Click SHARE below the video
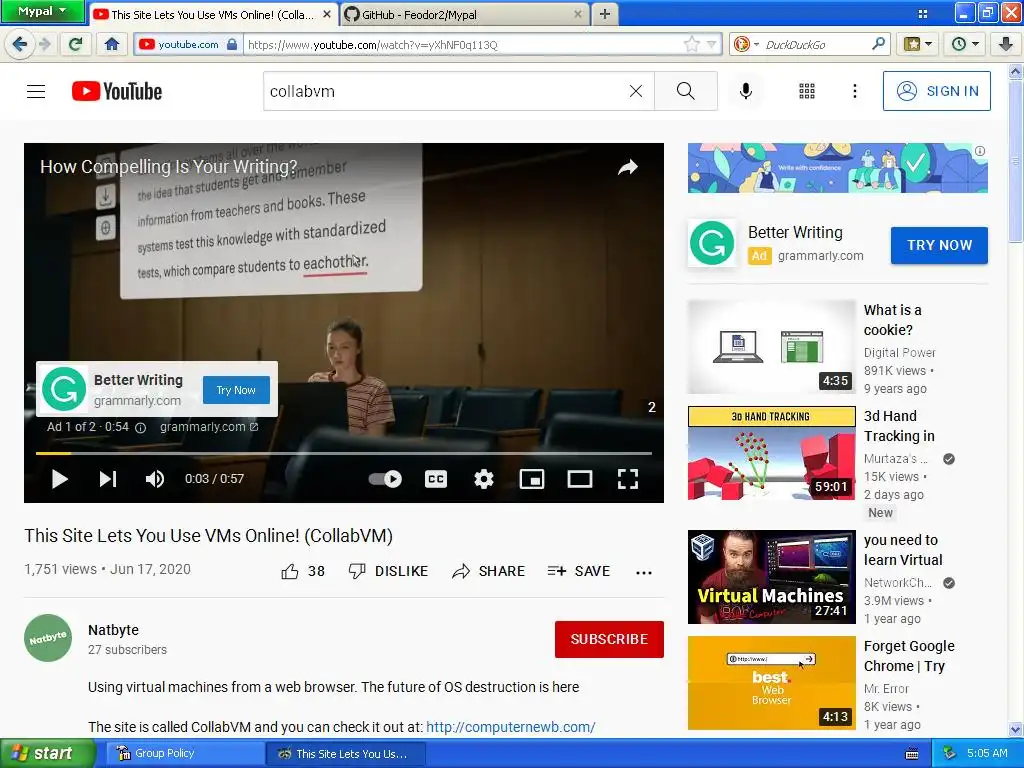This screenshot has height=768, width=1024. (x=488, y=571)
